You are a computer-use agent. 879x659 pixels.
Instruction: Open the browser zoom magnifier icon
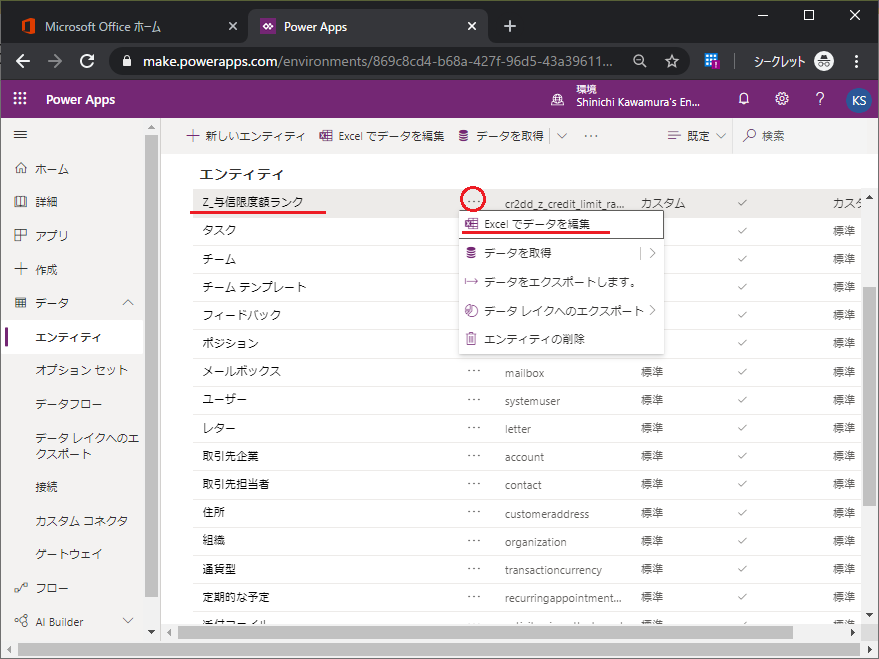pos(640,61)
